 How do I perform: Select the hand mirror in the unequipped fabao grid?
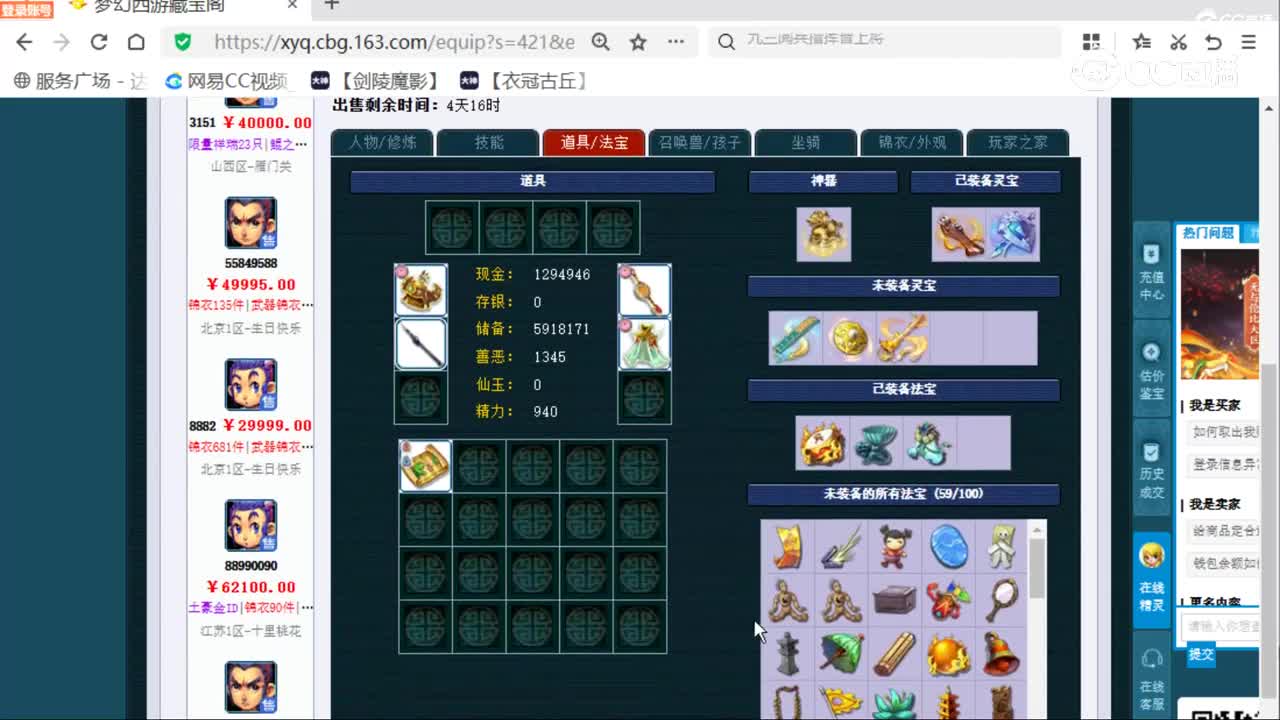coord(1003,600)
